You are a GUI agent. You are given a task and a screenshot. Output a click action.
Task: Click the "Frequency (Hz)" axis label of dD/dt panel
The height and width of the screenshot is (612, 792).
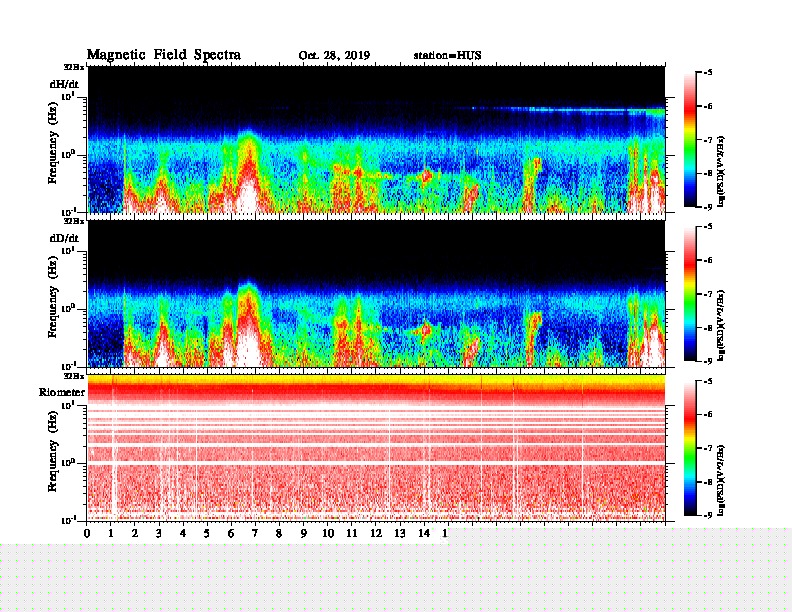pyautogui.click(x=53, y=298)
